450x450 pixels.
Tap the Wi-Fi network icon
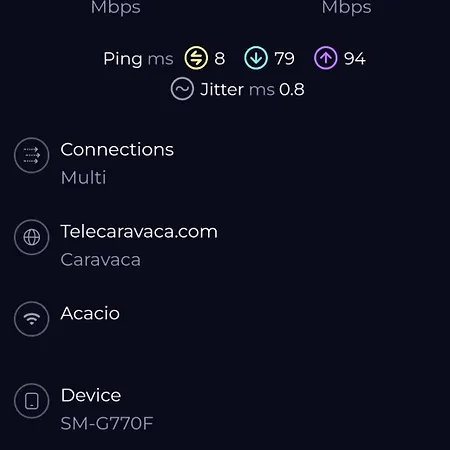32,319
